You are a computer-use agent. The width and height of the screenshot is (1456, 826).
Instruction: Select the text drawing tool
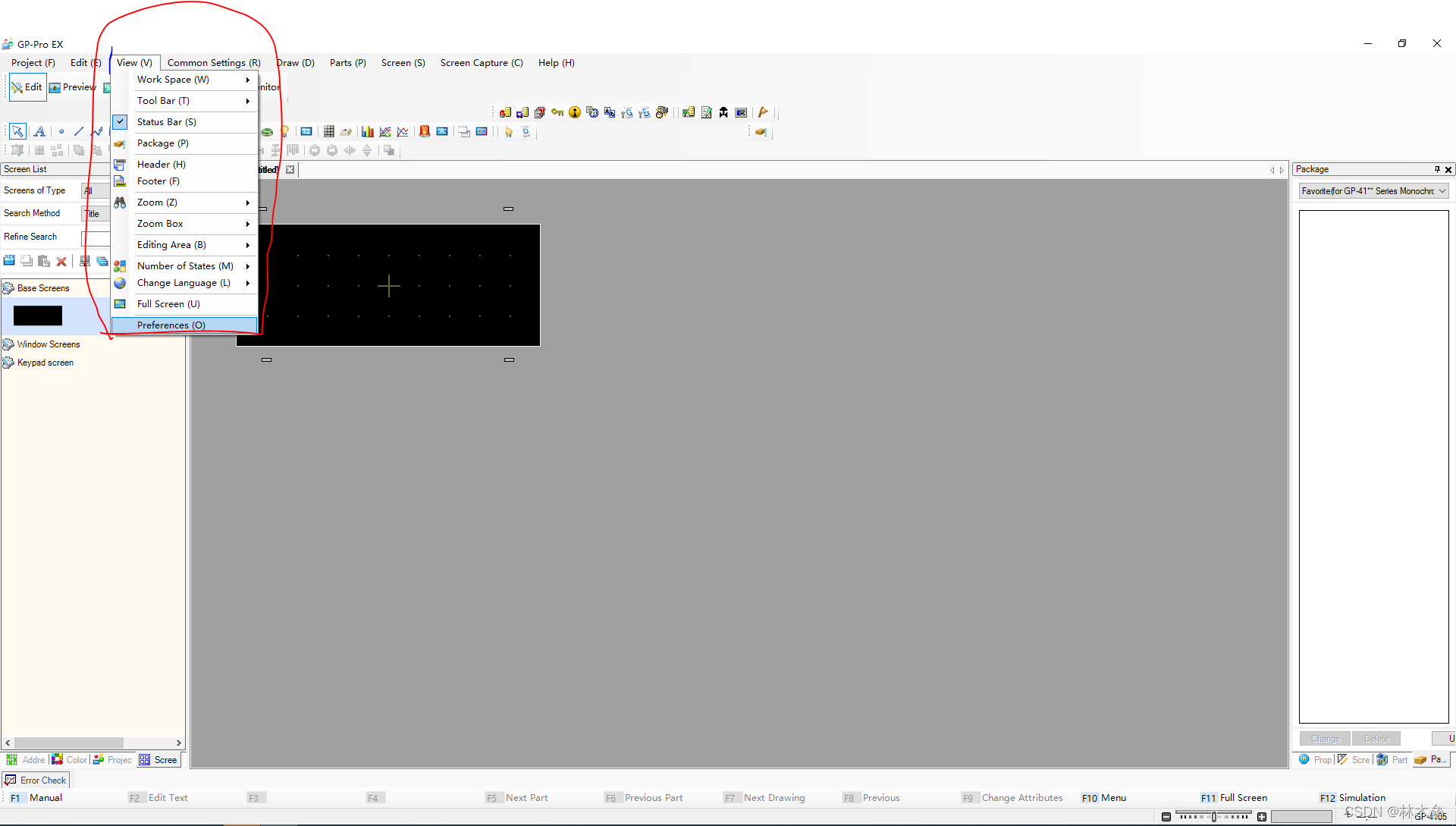tap(39, 131)
